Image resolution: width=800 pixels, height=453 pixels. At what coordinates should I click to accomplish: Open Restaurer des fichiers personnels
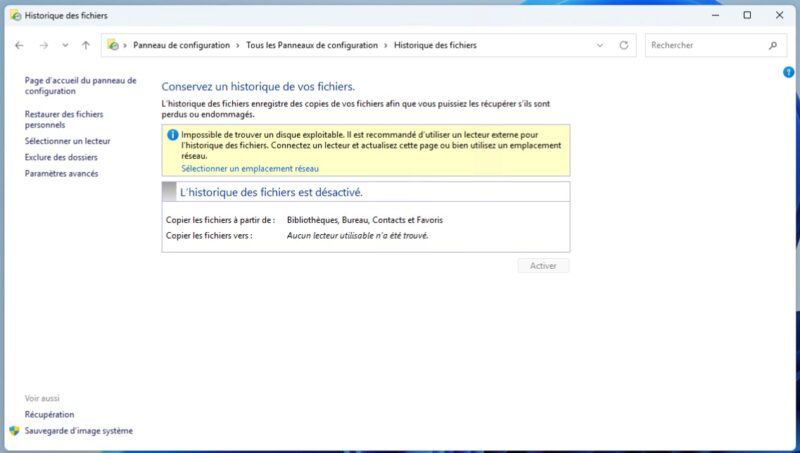64,119
